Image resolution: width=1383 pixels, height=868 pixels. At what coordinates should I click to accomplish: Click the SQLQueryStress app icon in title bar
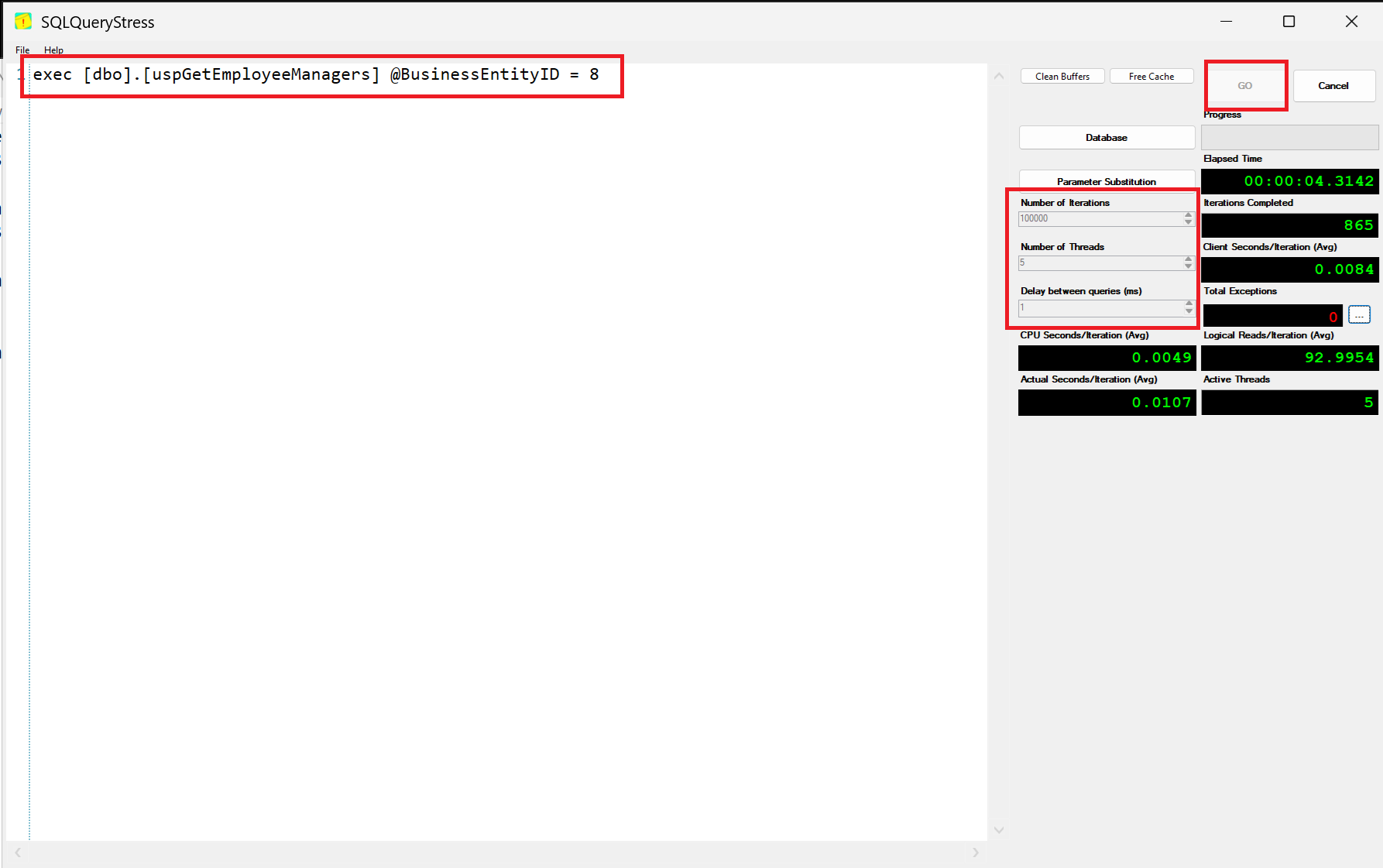(x=23, y=22)
